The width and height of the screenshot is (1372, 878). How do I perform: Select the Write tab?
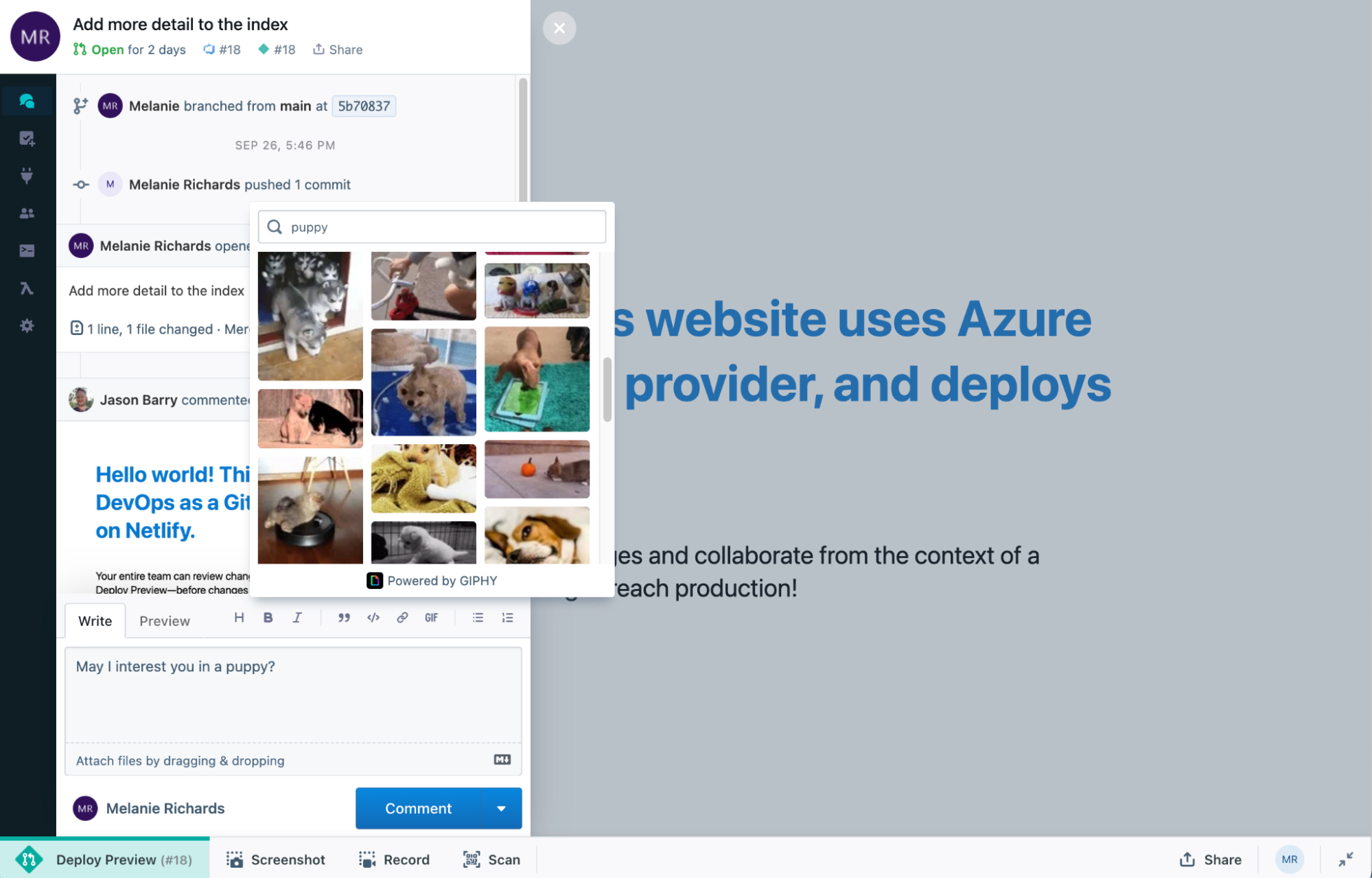(95, 621)
